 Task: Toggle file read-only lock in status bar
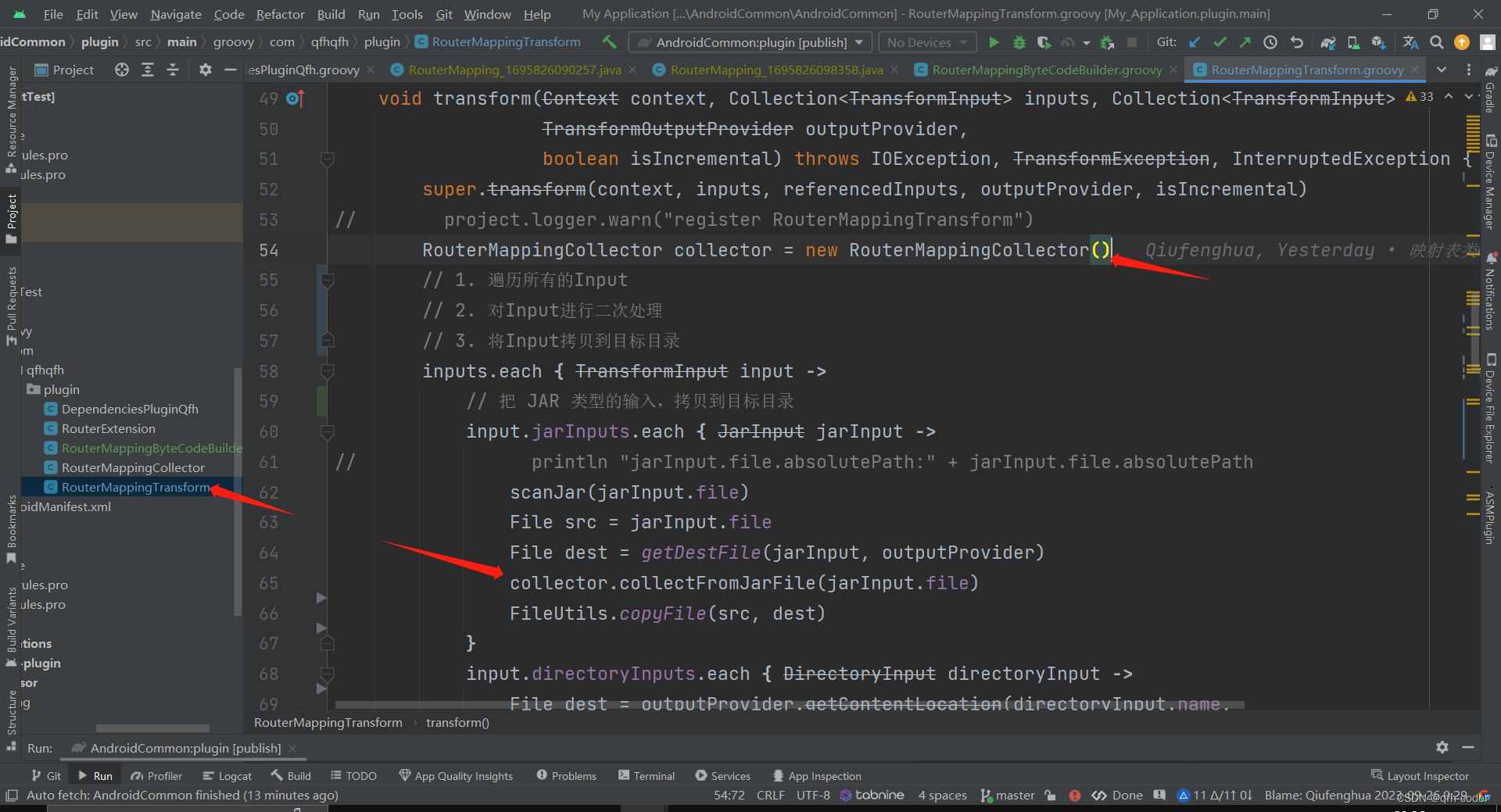click(1050, 796)
